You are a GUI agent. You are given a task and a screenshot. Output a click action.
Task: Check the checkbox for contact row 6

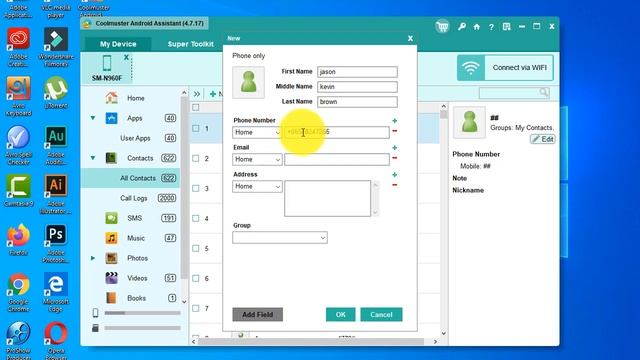(196, 278)
